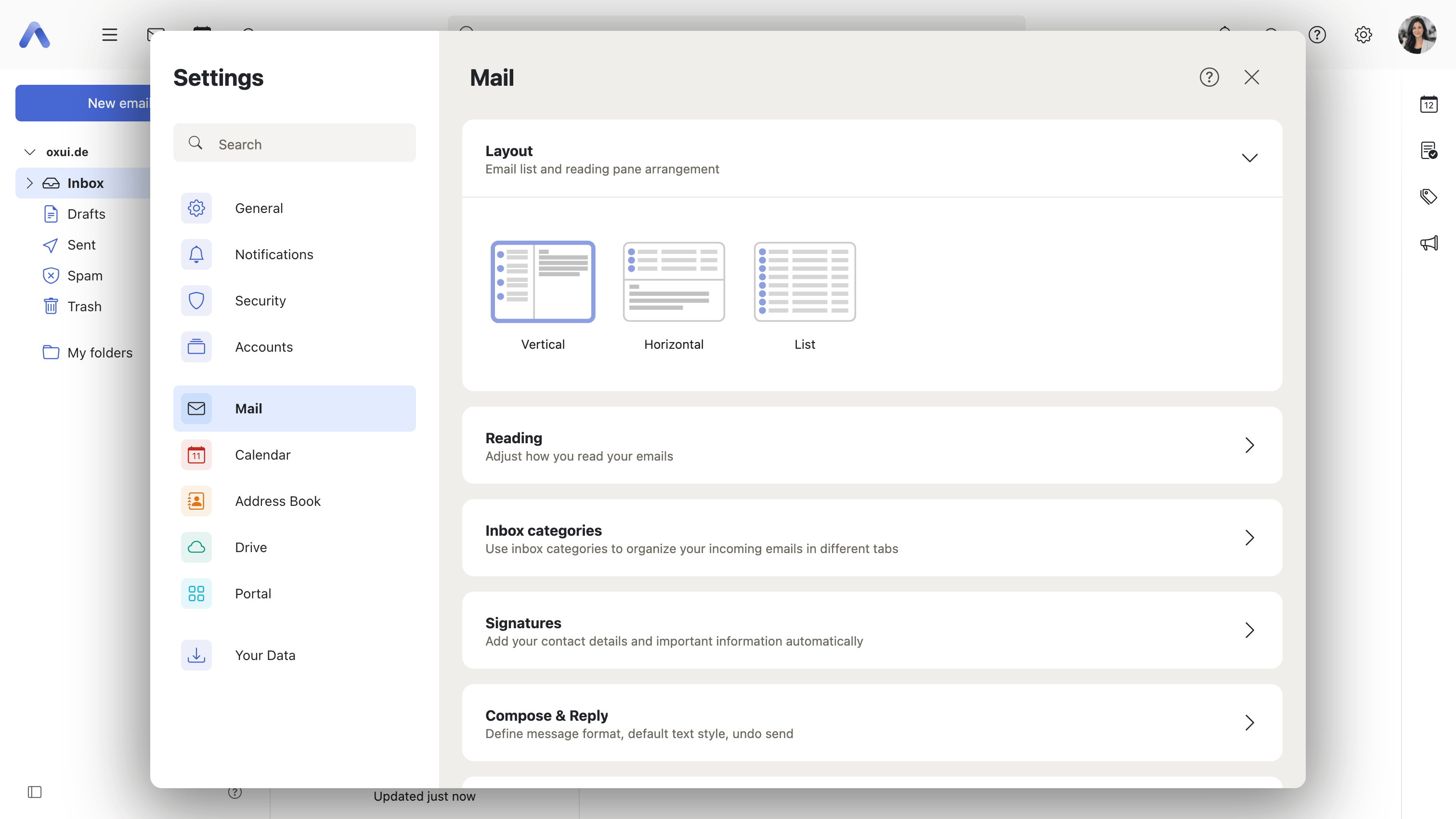Open the Drafts folder
The image size is (1456, 819).
pyautogui.click(x=86, y=214)
